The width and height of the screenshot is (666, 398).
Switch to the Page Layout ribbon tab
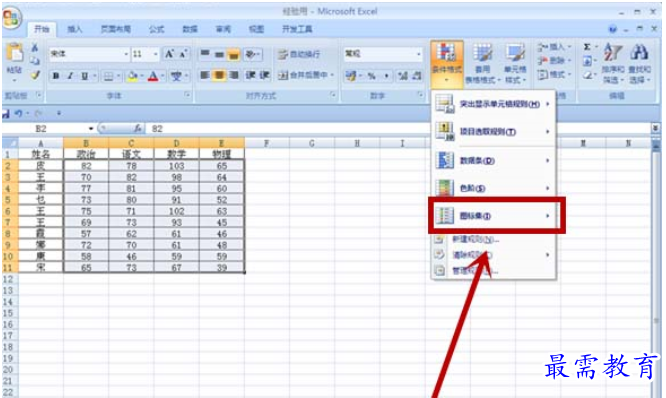(x=116, y=29)
